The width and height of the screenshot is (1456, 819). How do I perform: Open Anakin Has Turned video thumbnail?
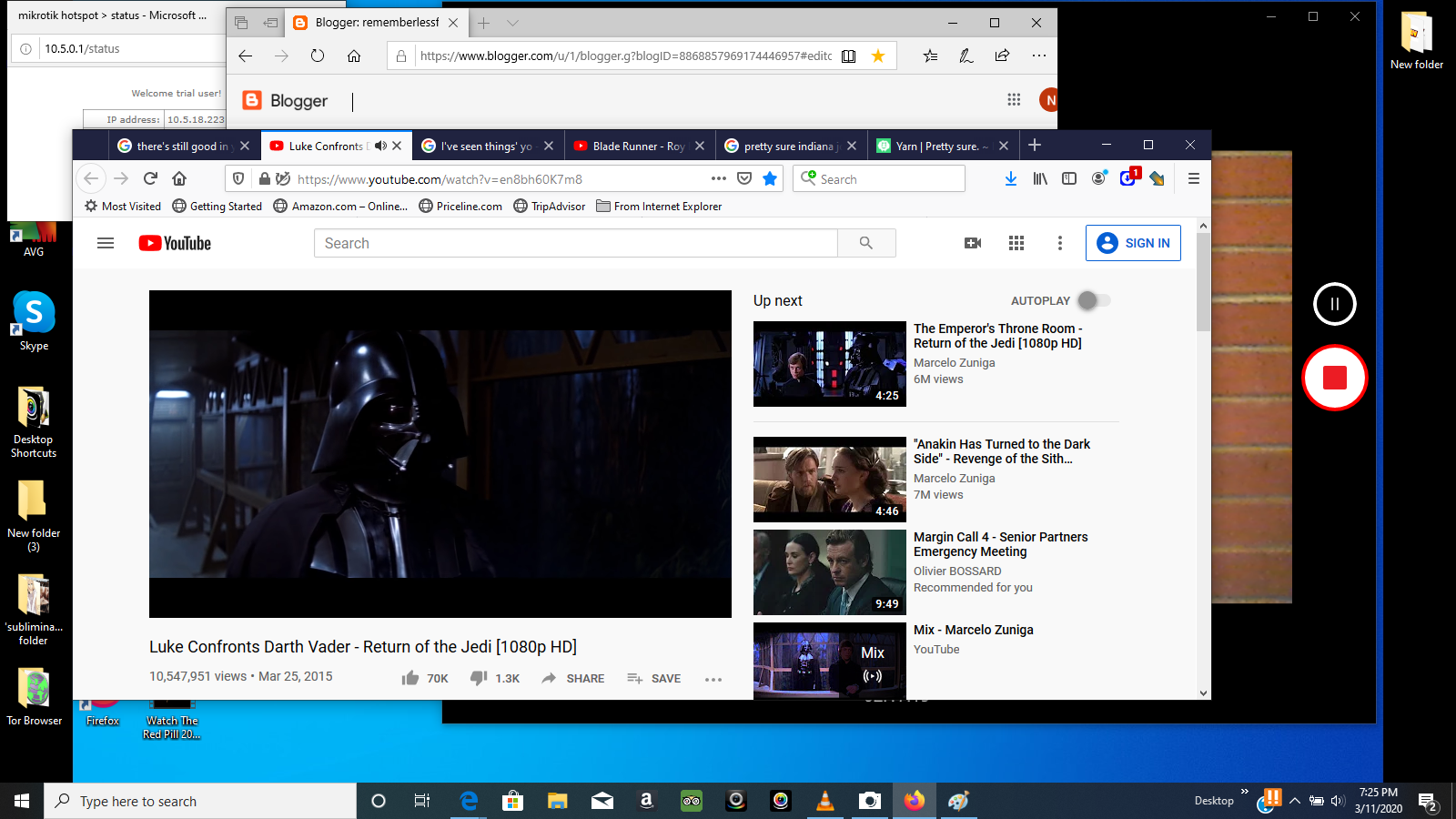coord(830,480)
